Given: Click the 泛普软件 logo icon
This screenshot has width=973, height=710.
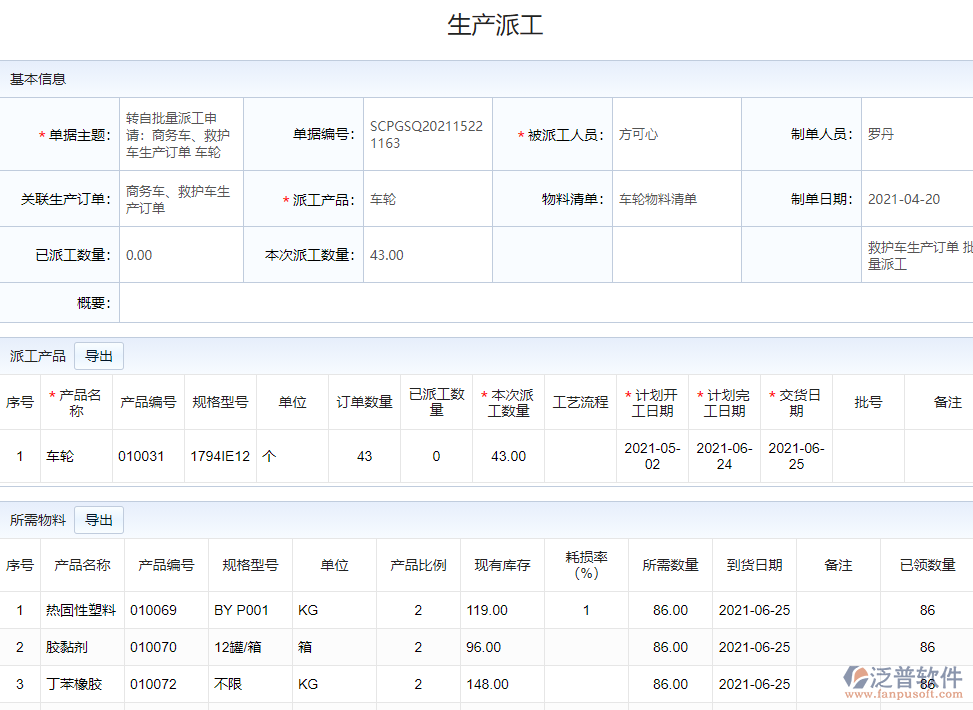Looking at the screenshot, I should [855, 678].
